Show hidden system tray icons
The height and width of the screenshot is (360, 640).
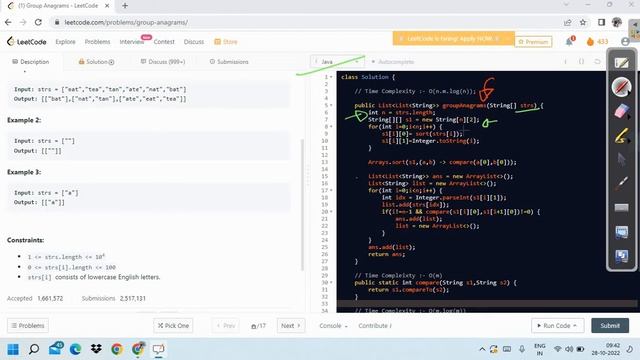(482, 349)
